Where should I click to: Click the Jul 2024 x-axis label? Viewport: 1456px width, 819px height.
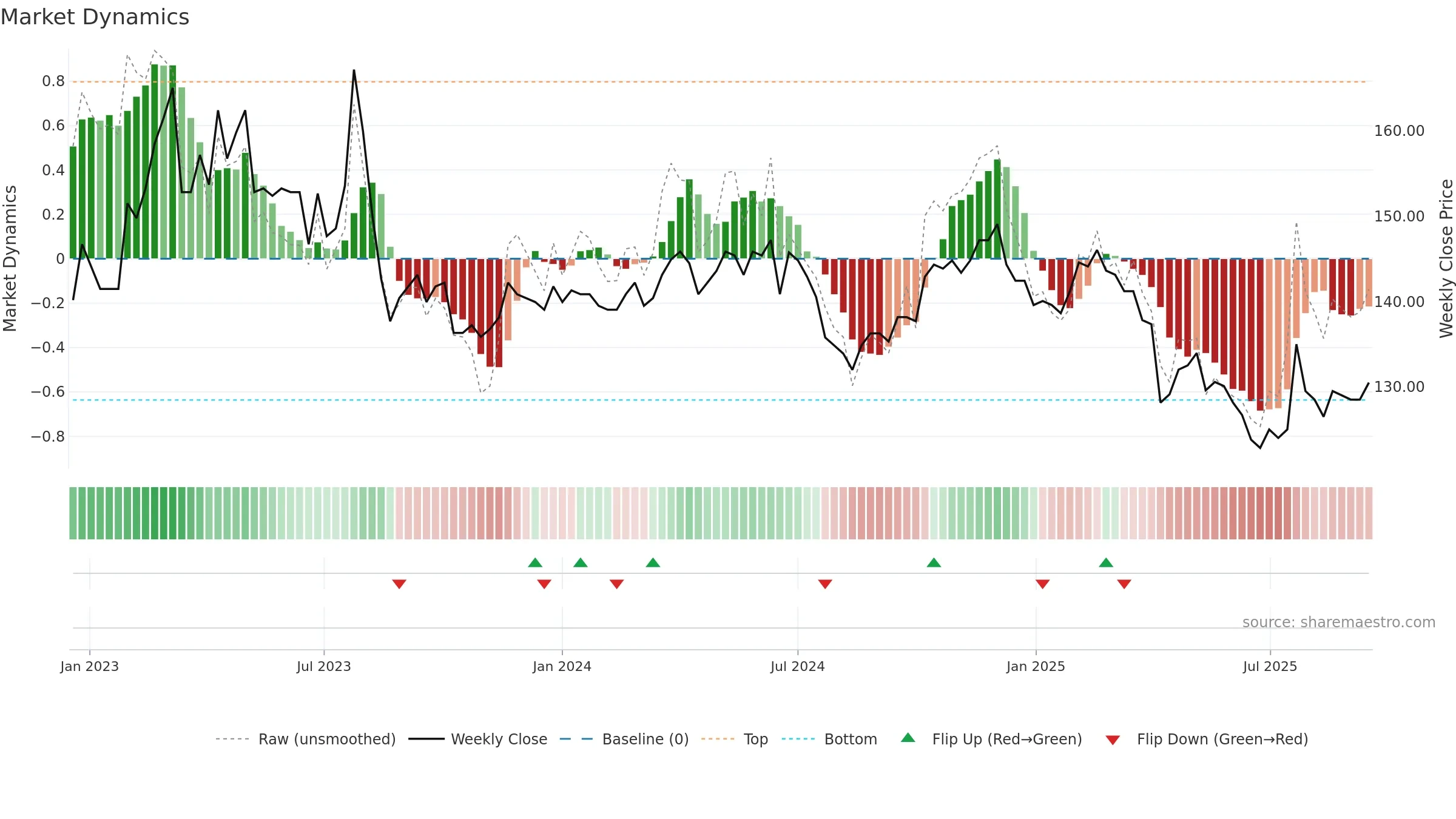click(798, 666)
